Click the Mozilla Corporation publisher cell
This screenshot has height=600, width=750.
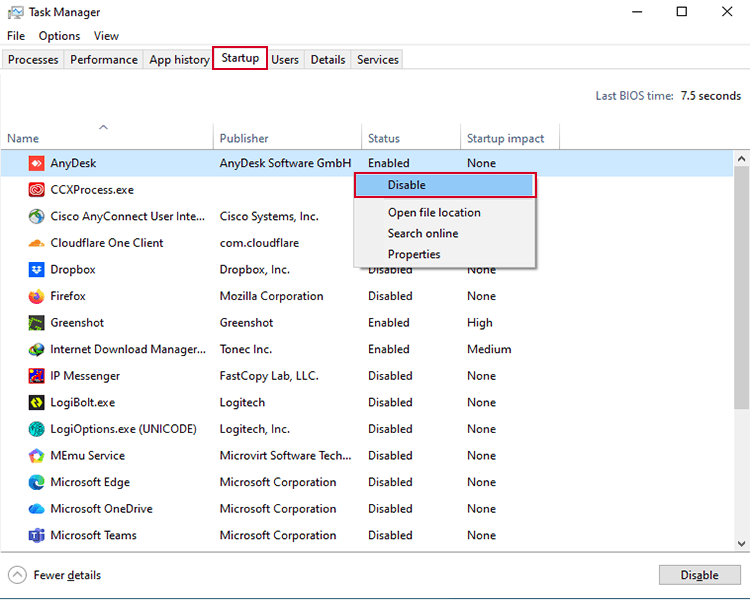point(271,296)
